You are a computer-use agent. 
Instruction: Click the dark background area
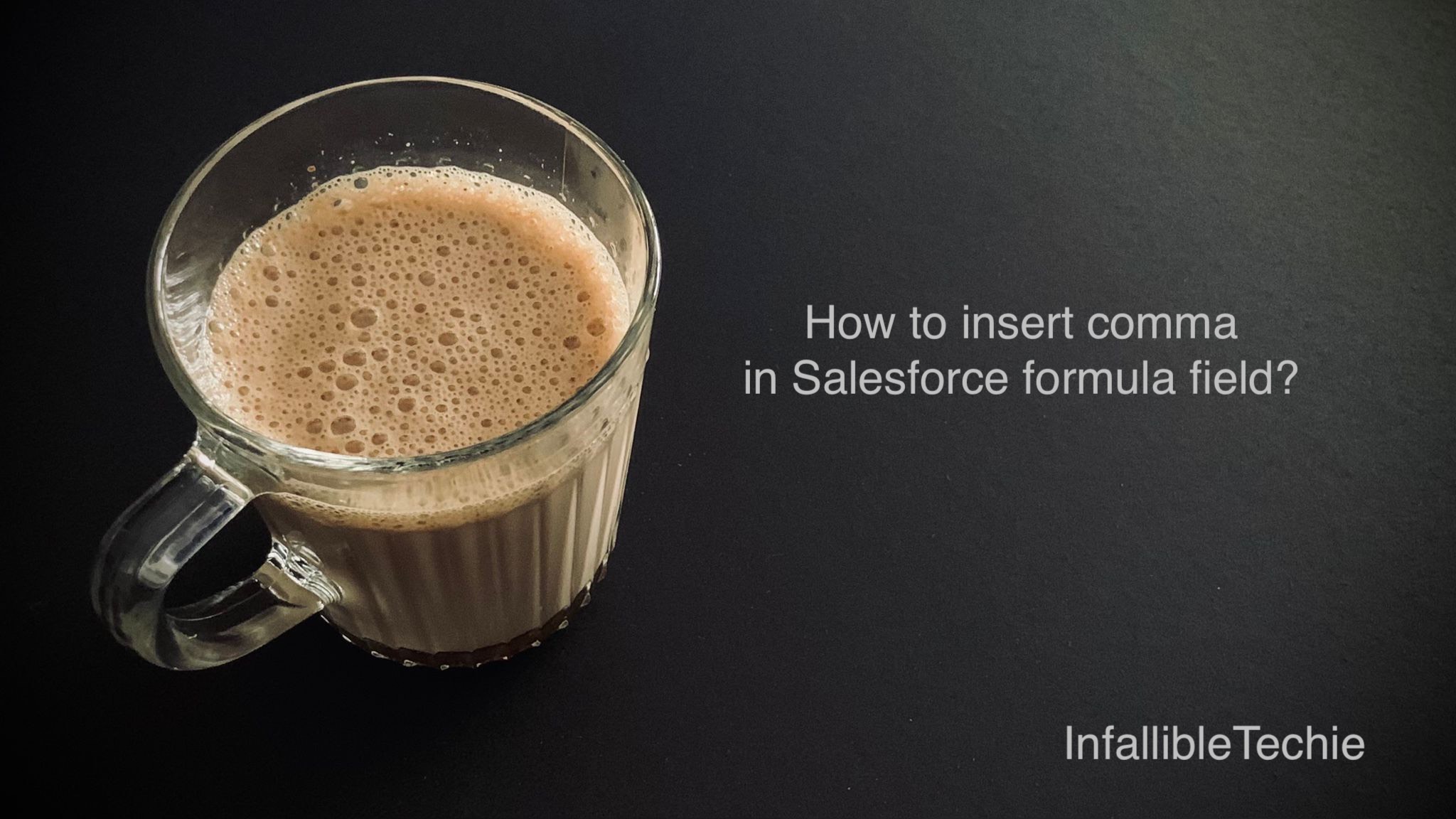click(1100, 600)
